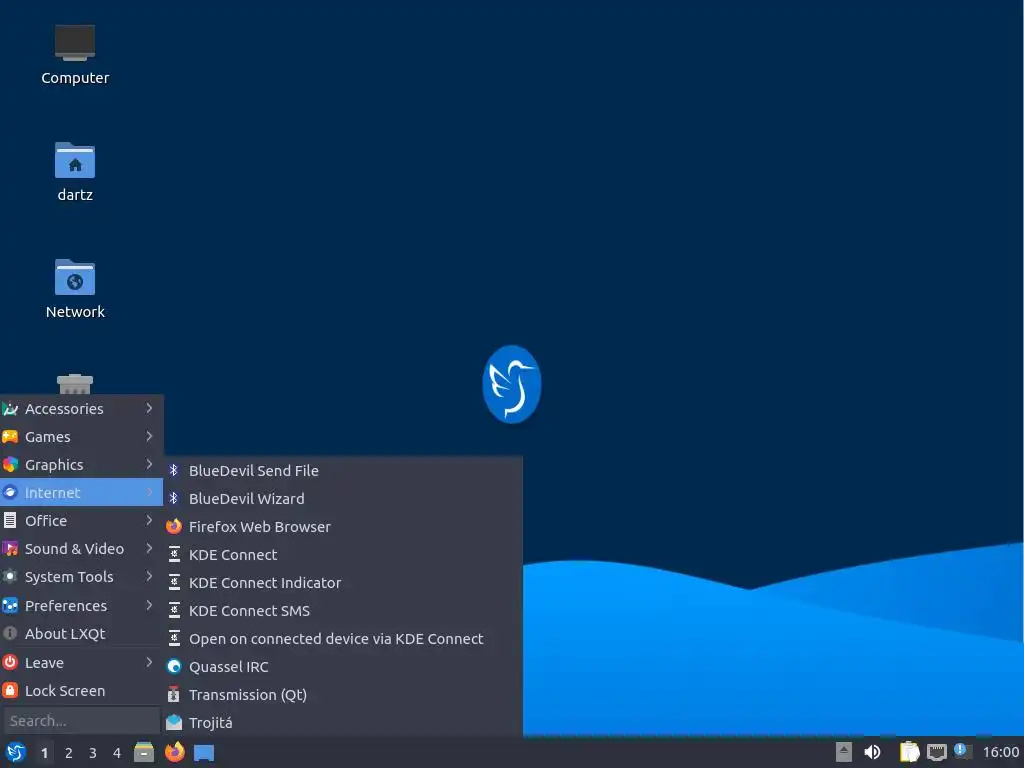Click the Transmission (Qt) icon
Screen dimensions: 1024x768
[174, 695]
